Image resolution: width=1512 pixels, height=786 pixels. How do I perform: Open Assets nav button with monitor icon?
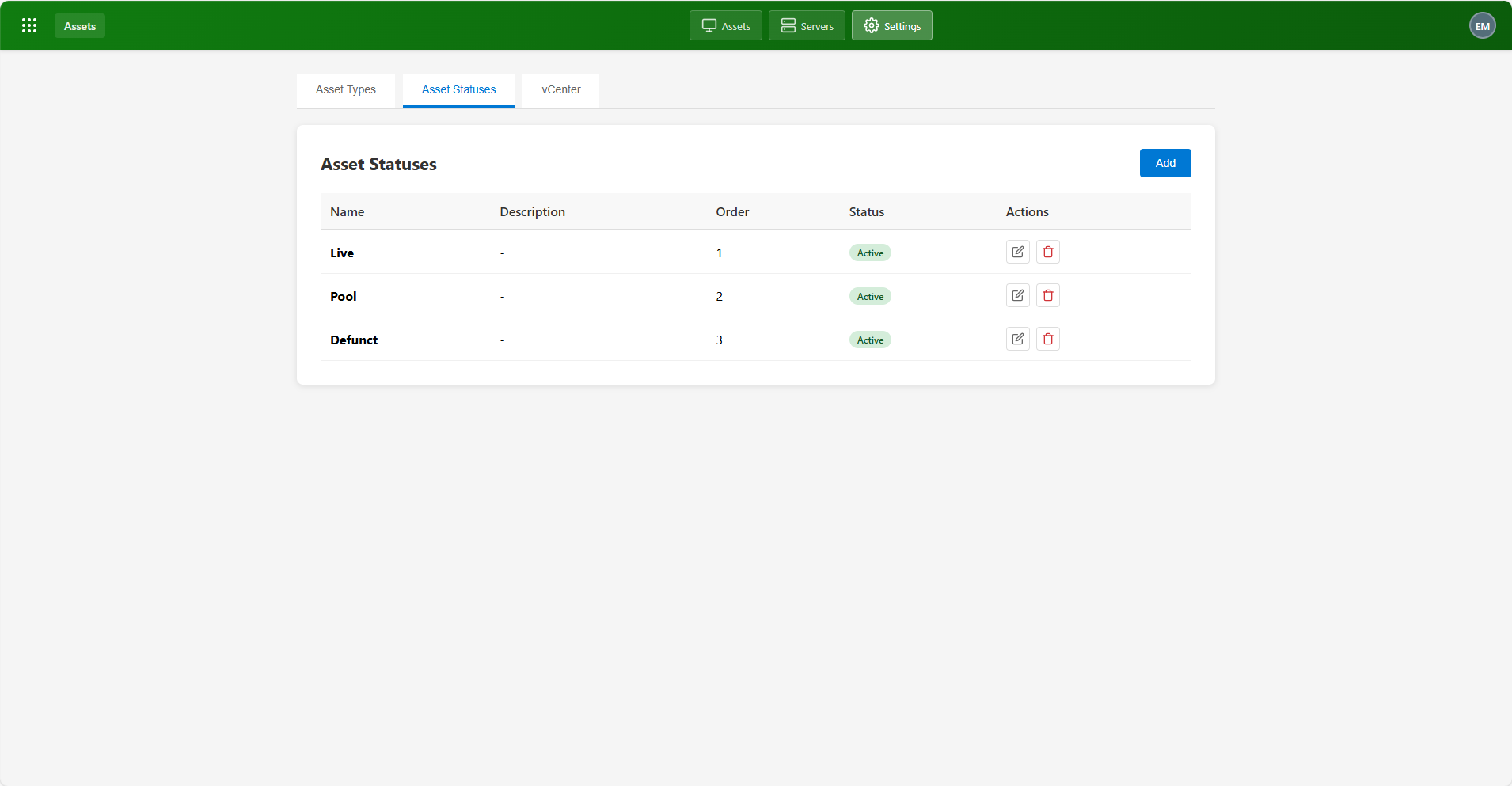[726, 25]
